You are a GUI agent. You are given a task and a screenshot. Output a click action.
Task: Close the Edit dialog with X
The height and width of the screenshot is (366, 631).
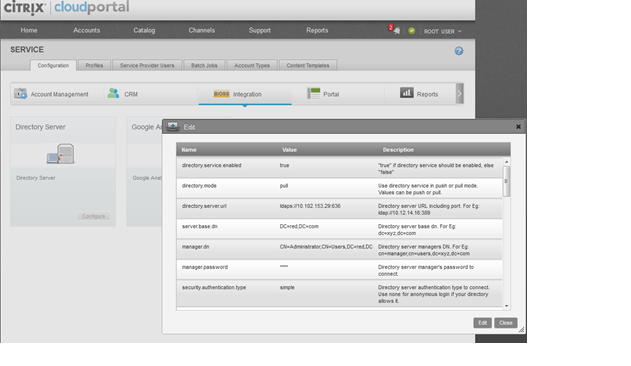[x=518, y=127]
